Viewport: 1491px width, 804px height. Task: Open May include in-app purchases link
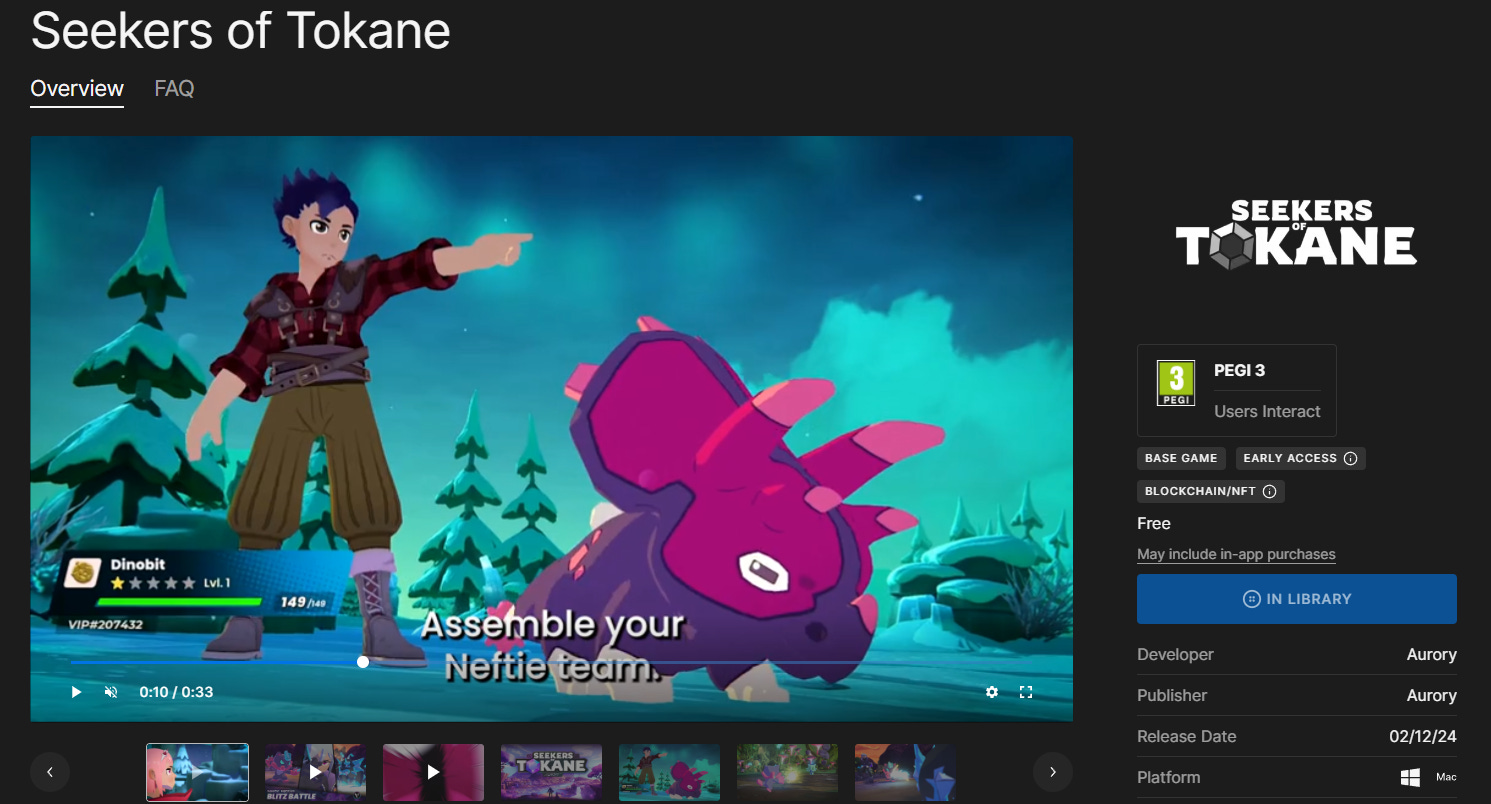[1236, 554]
